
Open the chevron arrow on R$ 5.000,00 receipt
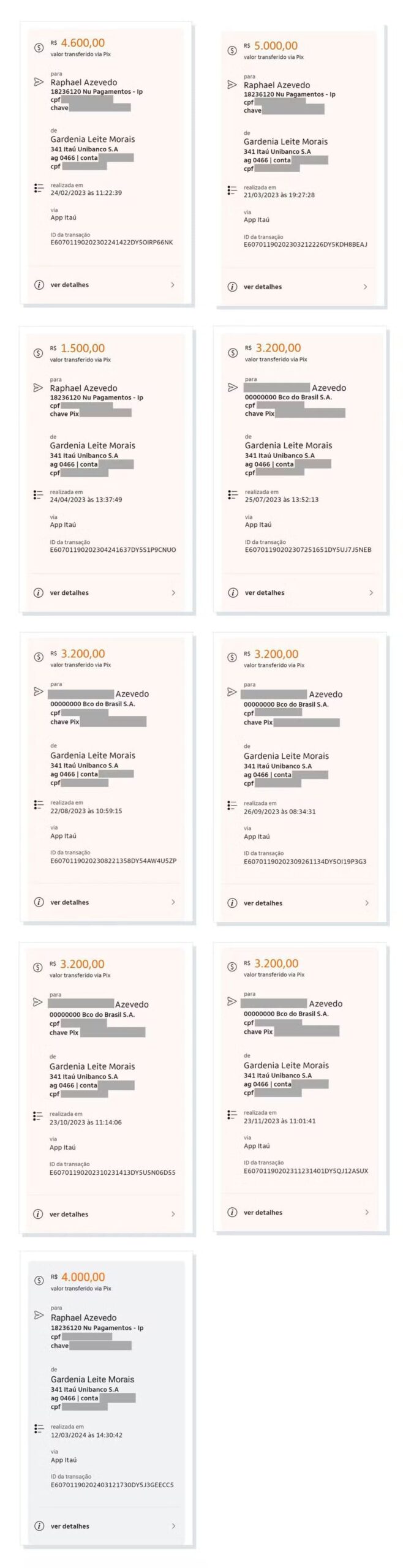click(366, 287)
